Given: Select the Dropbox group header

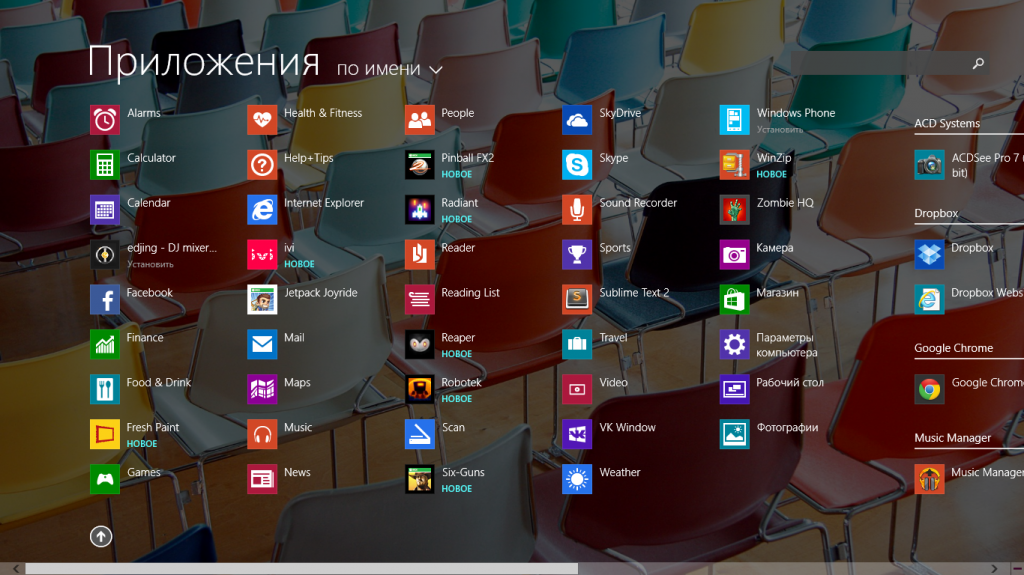Looking at the screenshot, I should click(936, 213).
